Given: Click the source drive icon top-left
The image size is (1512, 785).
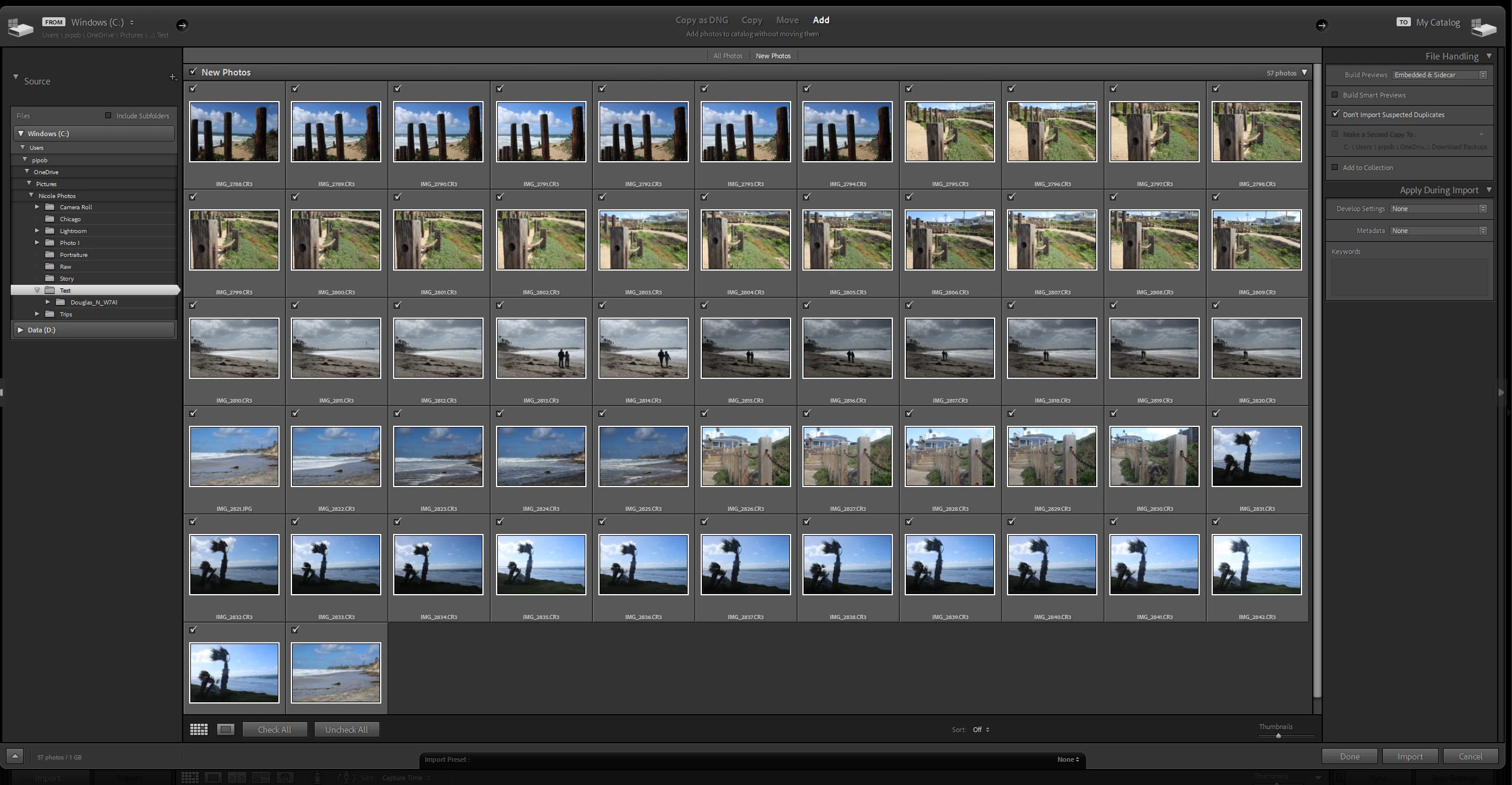Looking at the screenshot, I should 20,27.
